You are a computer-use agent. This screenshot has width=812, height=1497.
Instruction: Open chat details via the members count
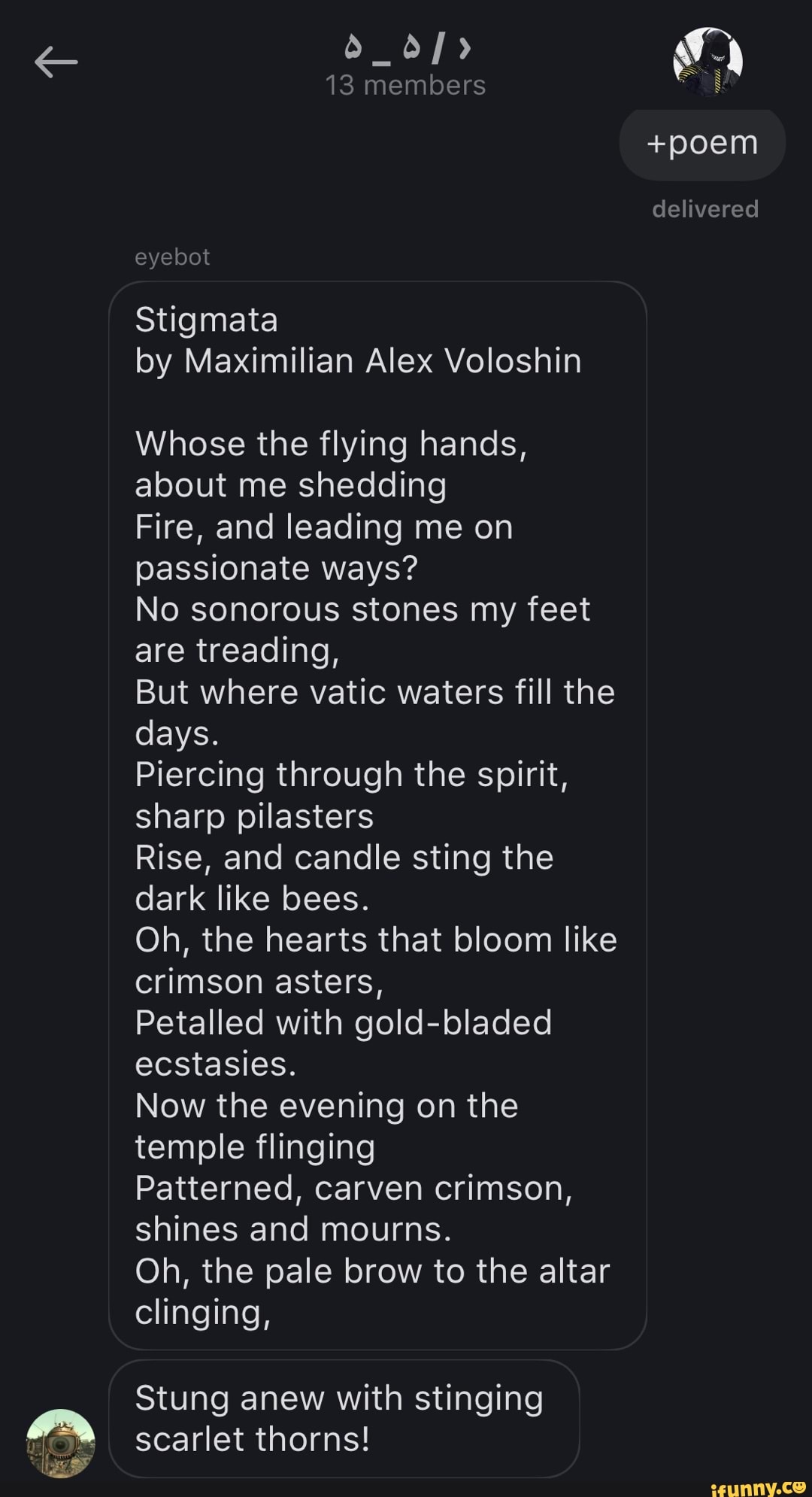tap(407, 85)
